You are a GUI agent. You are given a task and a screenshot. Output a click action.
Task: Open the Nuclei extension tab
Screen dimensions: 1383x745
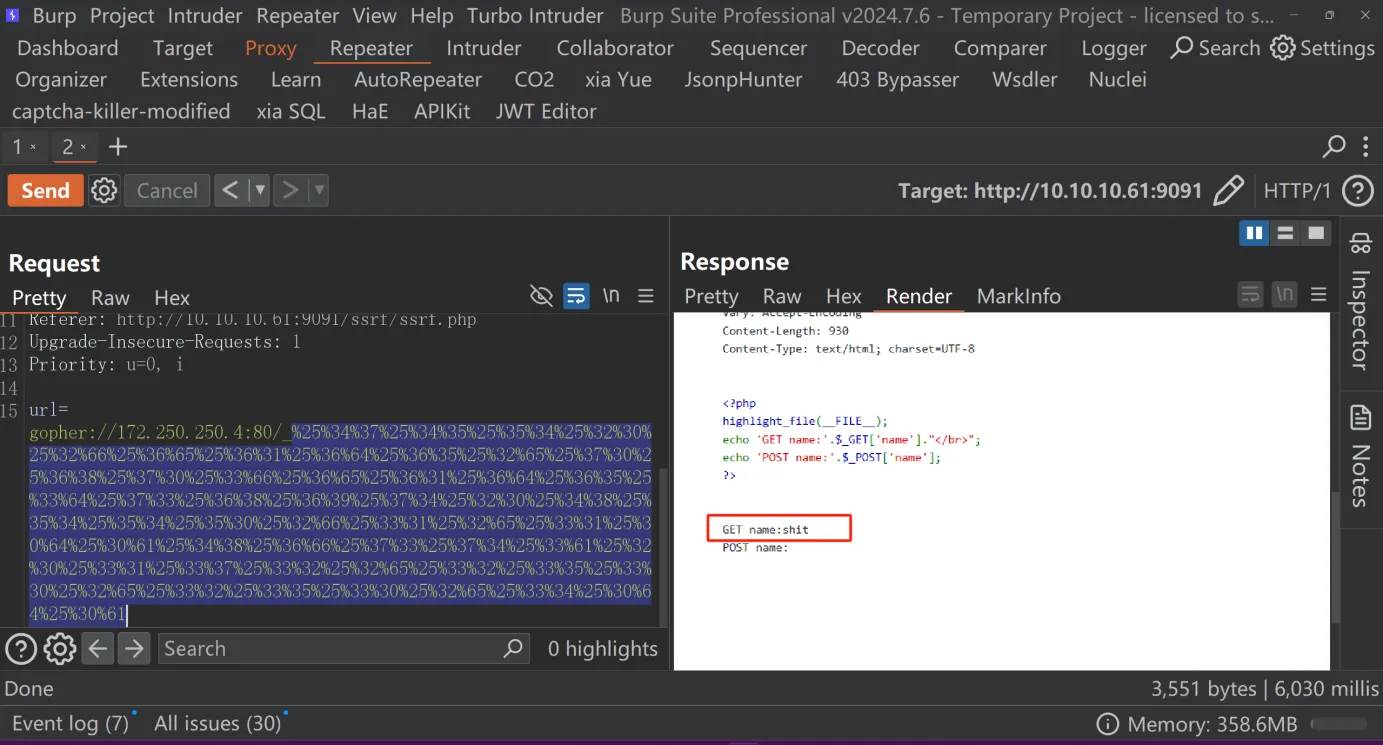click(x=1117, y=80)
